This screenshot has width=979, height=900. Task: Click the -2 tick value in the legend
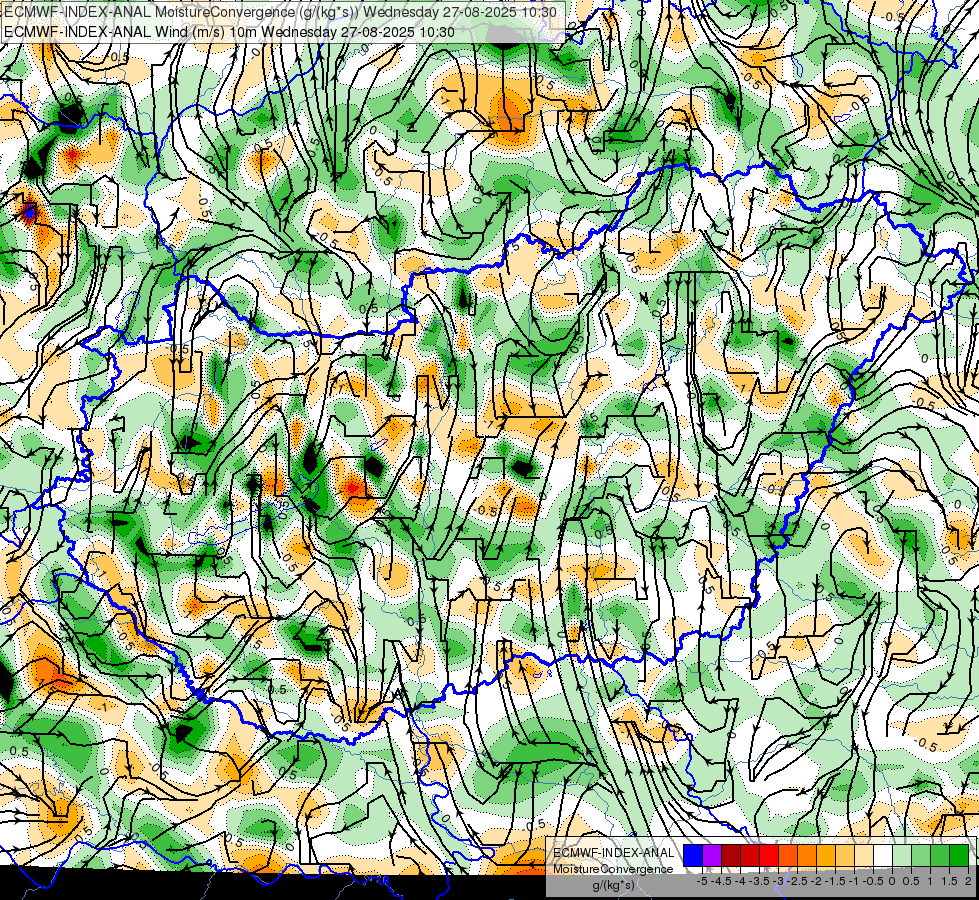[x=816, y=881]
